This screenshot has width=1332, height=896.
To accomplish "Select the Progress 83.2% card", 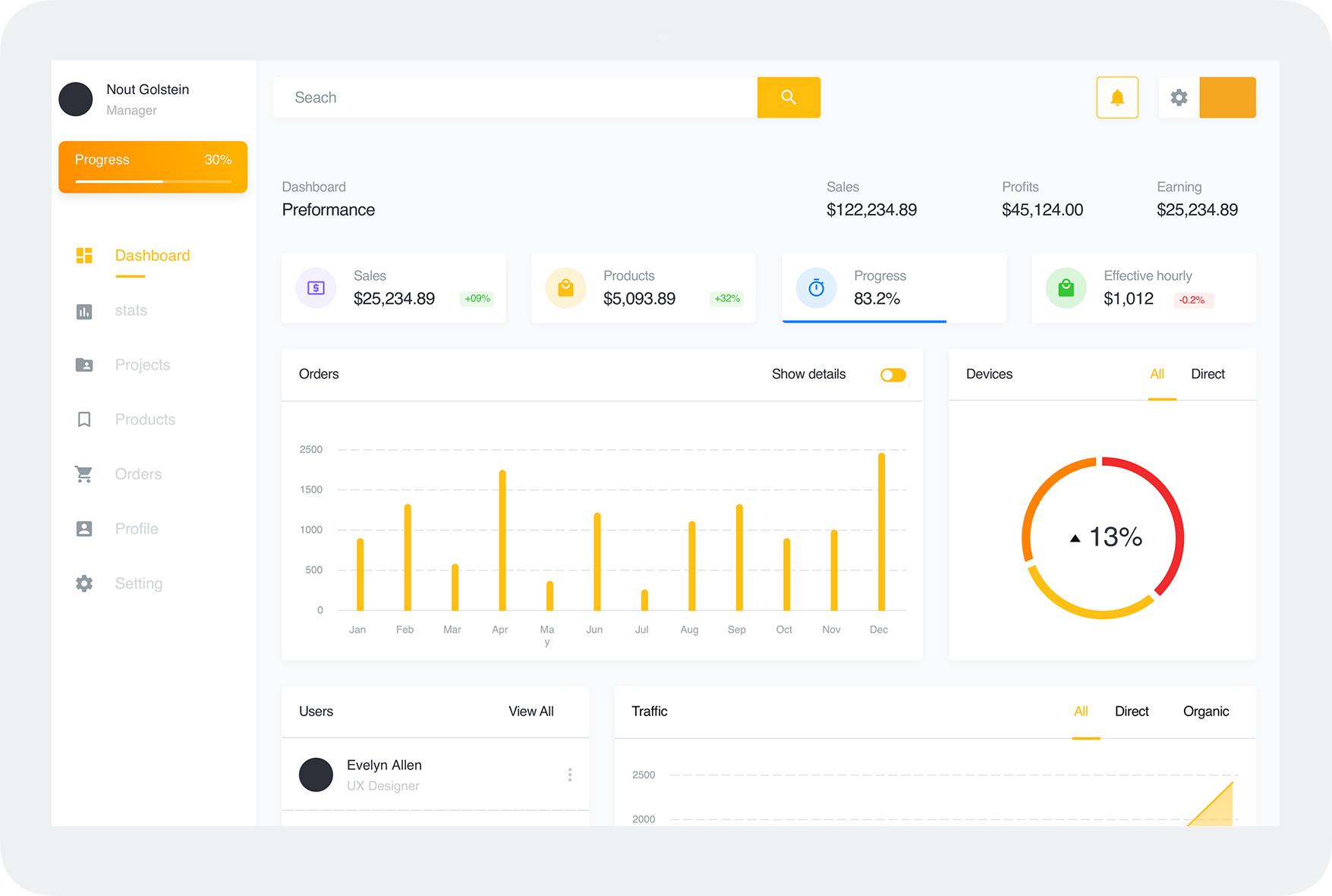I will [893, 288].
